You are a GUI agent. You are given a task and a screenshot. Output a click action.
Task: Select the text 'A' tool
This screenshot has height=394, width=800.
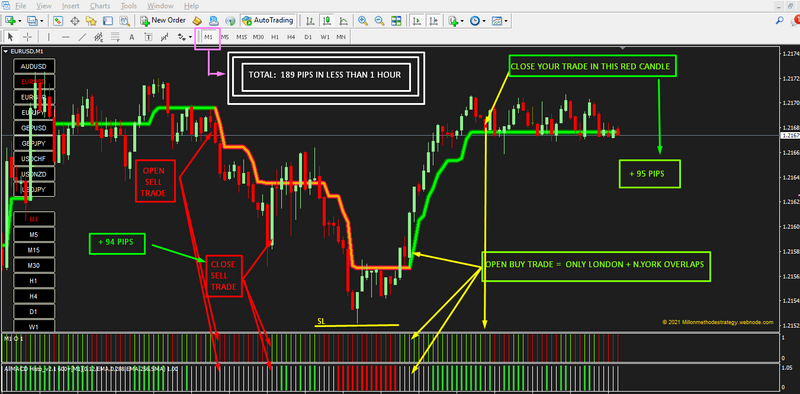pos(131,37)
